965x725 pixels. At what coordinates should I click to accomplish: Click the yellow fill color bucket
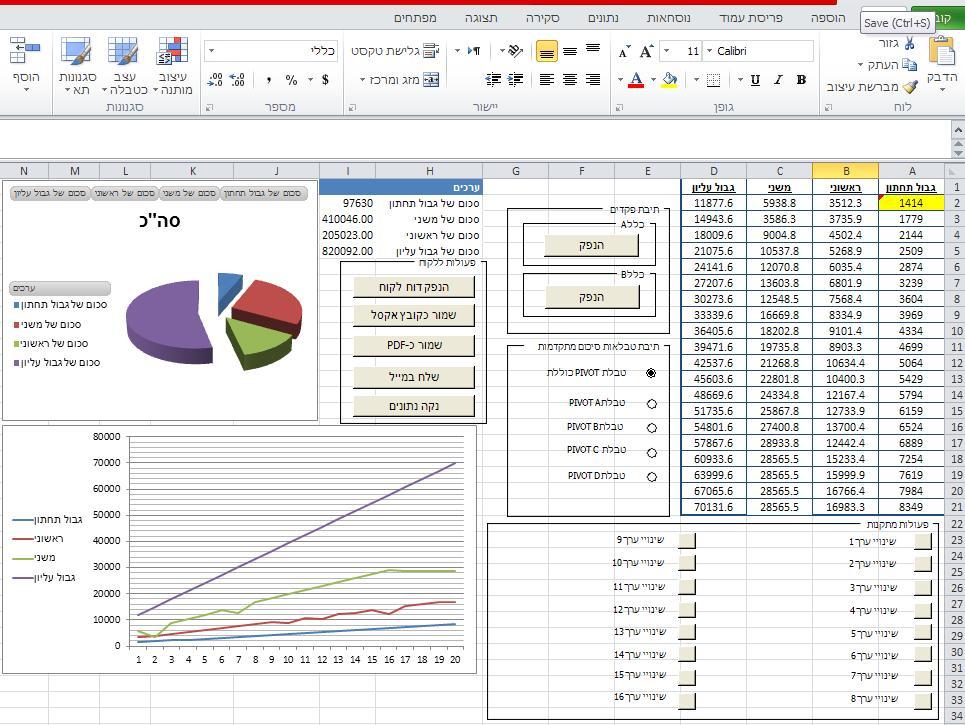pyautogui.click(x=669, y=80)
